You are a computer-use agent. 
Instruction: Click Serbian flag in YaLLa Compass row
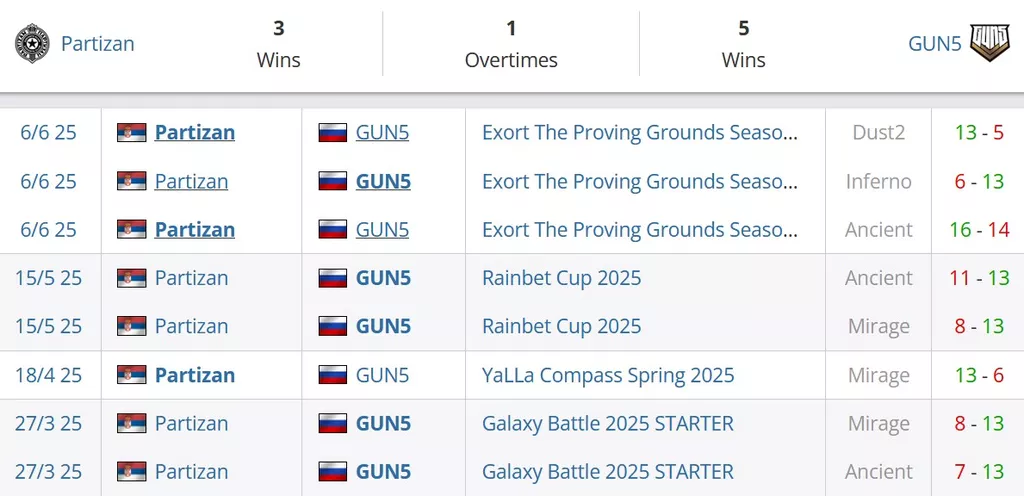pyautogui.click(x=131, y=375)
